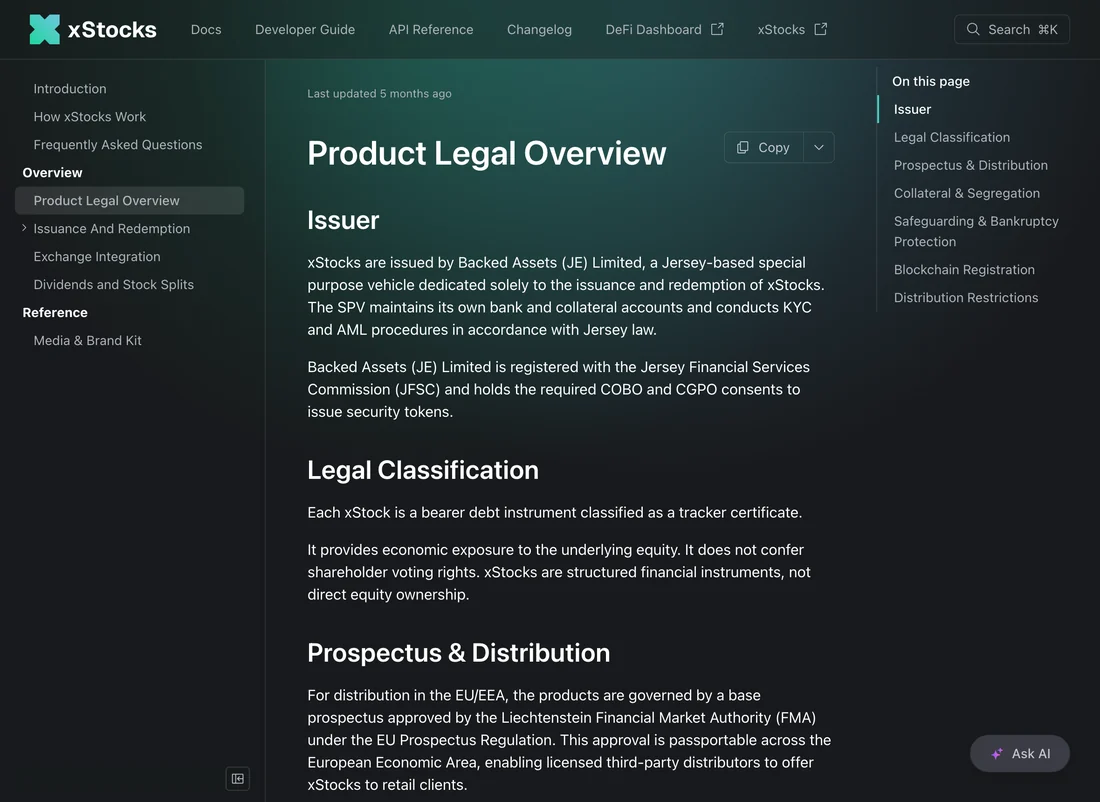
Task: Jump to Distribution Restrictions in outline
Action: [x=966, y=298]
